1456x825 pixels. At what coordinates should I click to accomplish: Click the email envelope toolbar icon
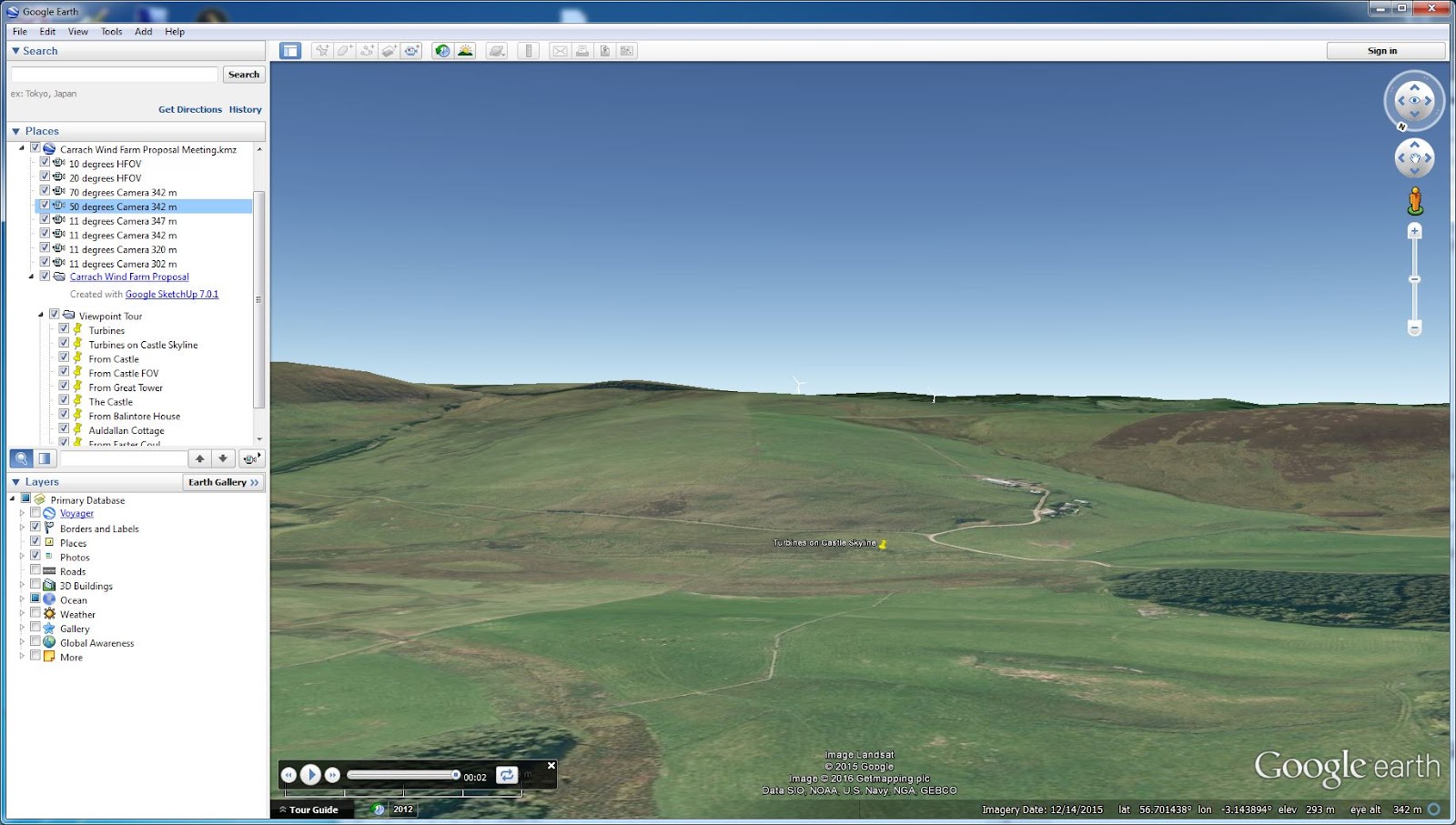click(x=560, y=51)
